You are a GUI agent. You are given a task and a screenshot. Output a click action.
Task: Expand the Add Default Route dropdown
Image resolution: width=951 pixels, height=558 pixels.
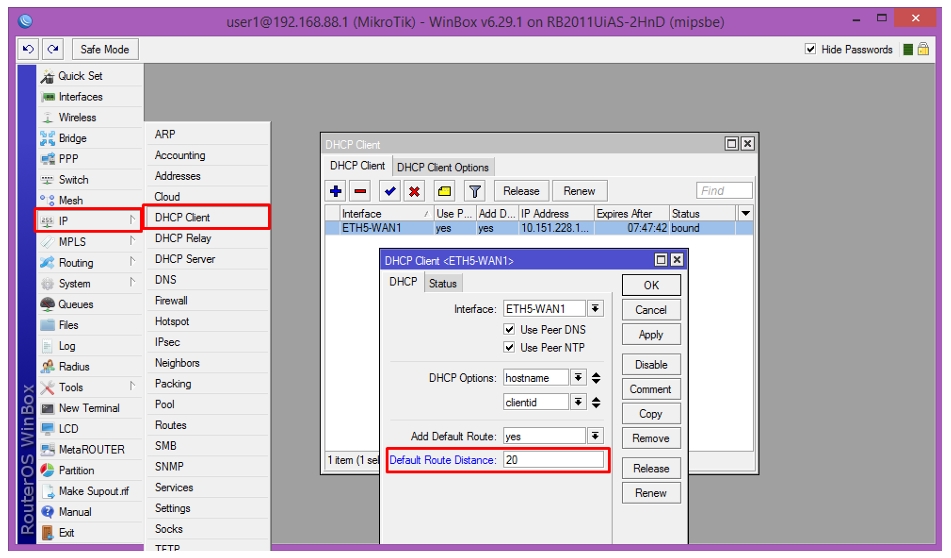pos(596,436)
